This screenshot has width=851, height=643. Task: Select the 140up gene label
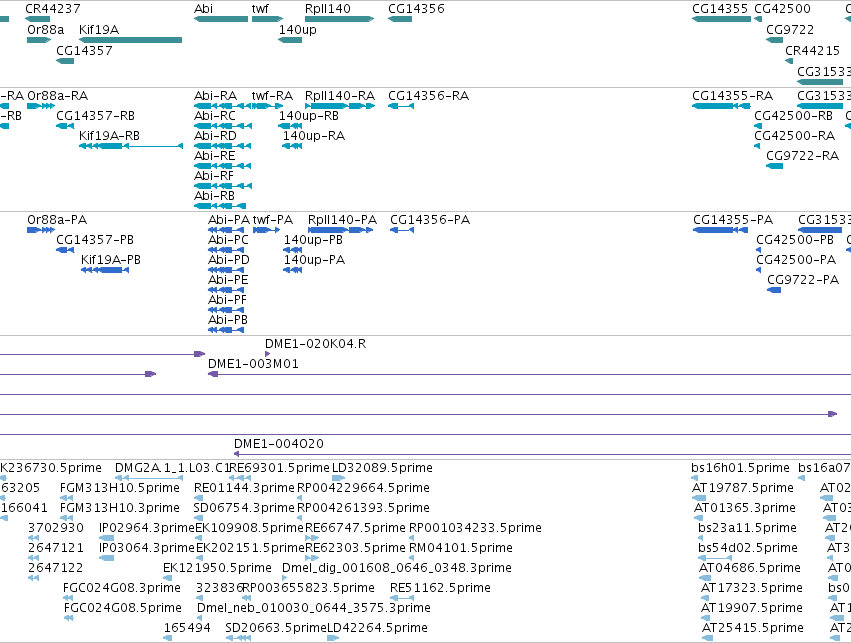tap(297, 29)
